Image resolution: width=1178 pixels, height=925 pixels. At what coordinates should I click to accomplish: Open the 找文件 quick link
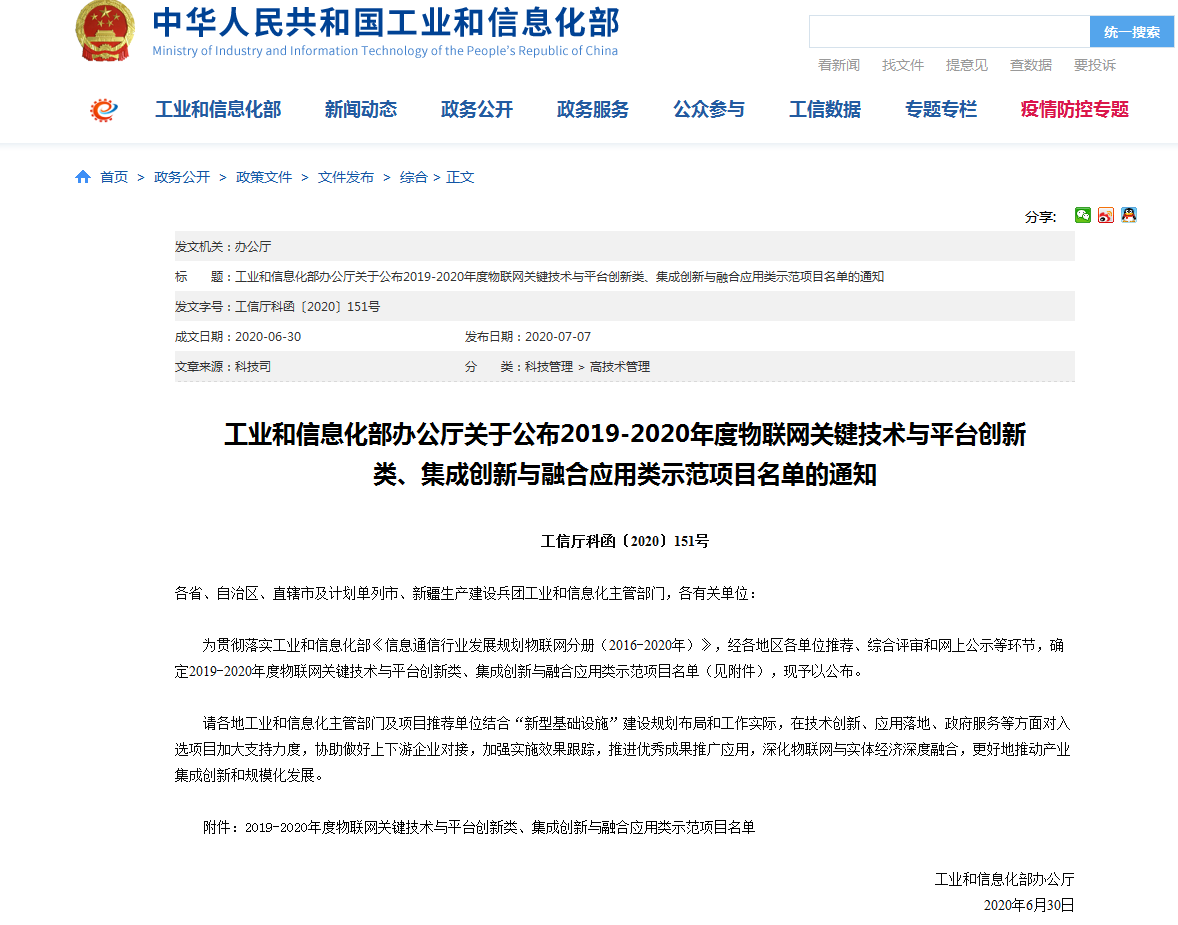[902, 65]
